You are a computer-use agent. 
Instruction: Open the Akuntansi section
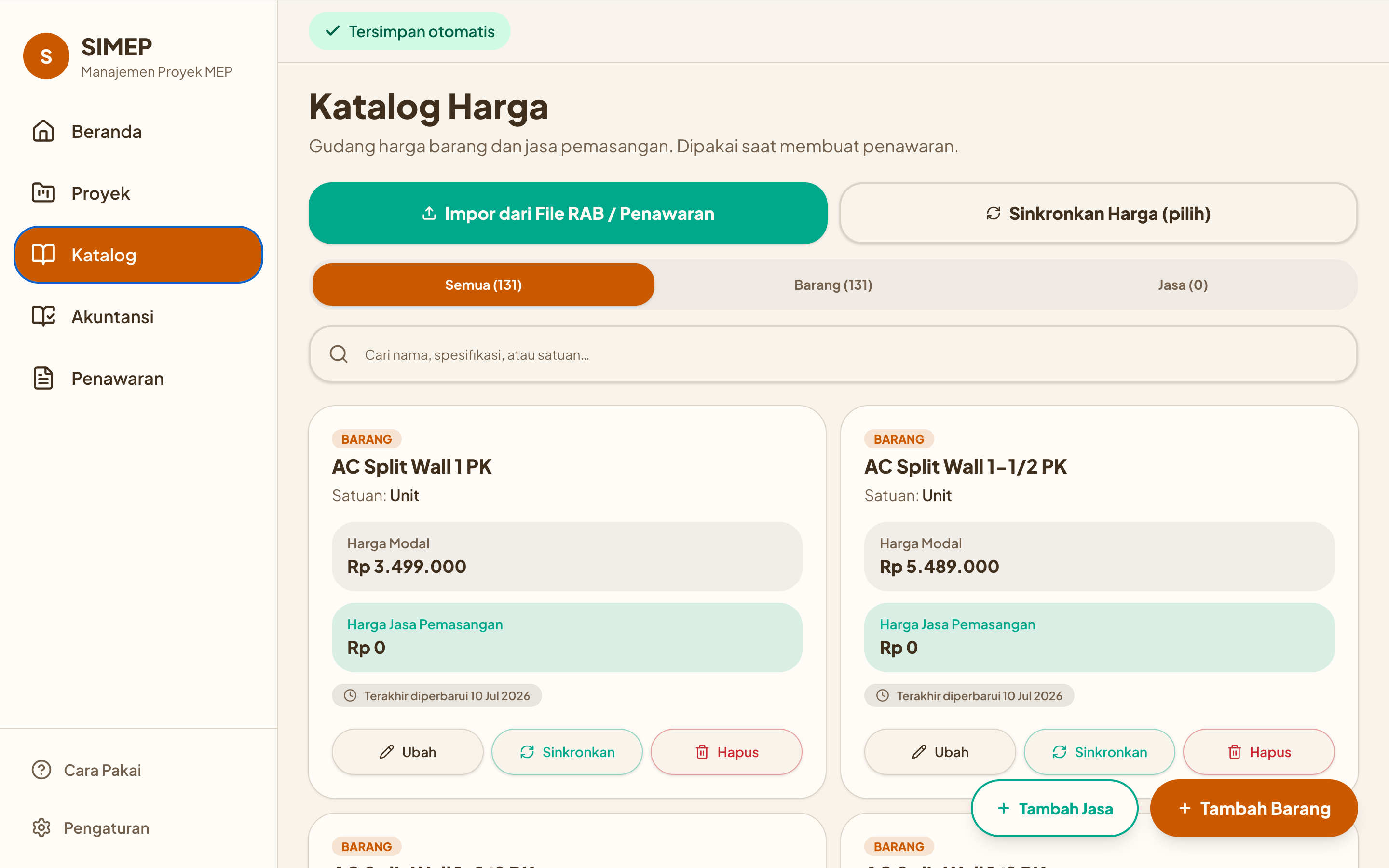point(138,317)
